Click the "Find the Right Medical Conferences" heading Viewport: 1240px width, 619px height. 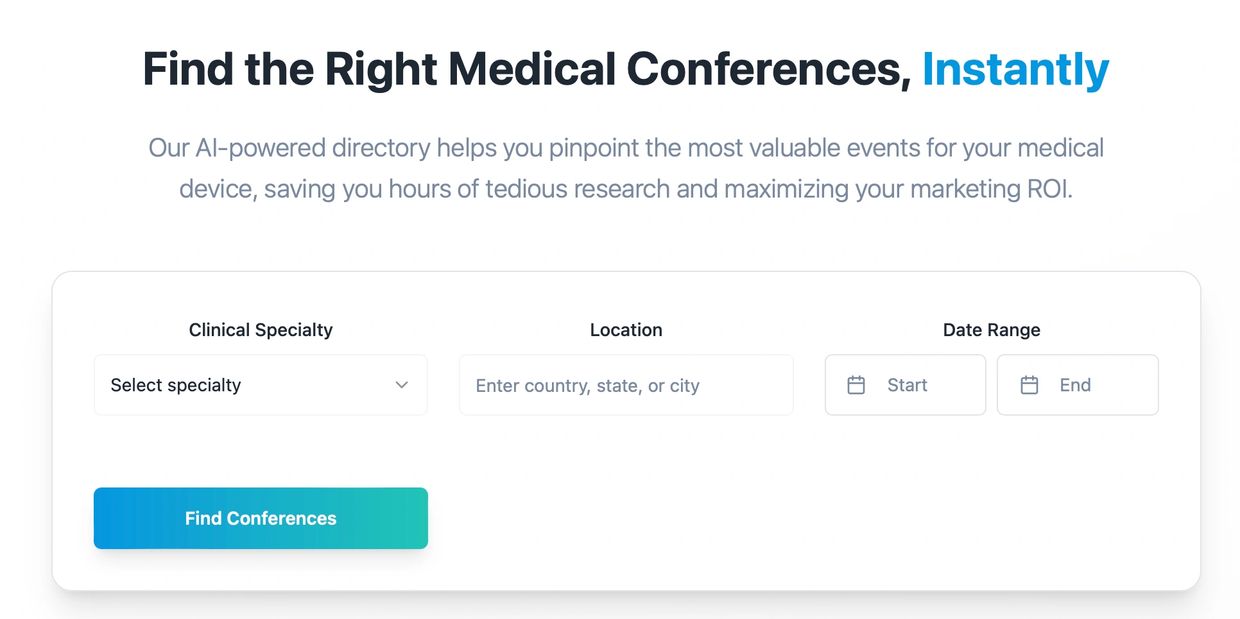click(526, 69)
